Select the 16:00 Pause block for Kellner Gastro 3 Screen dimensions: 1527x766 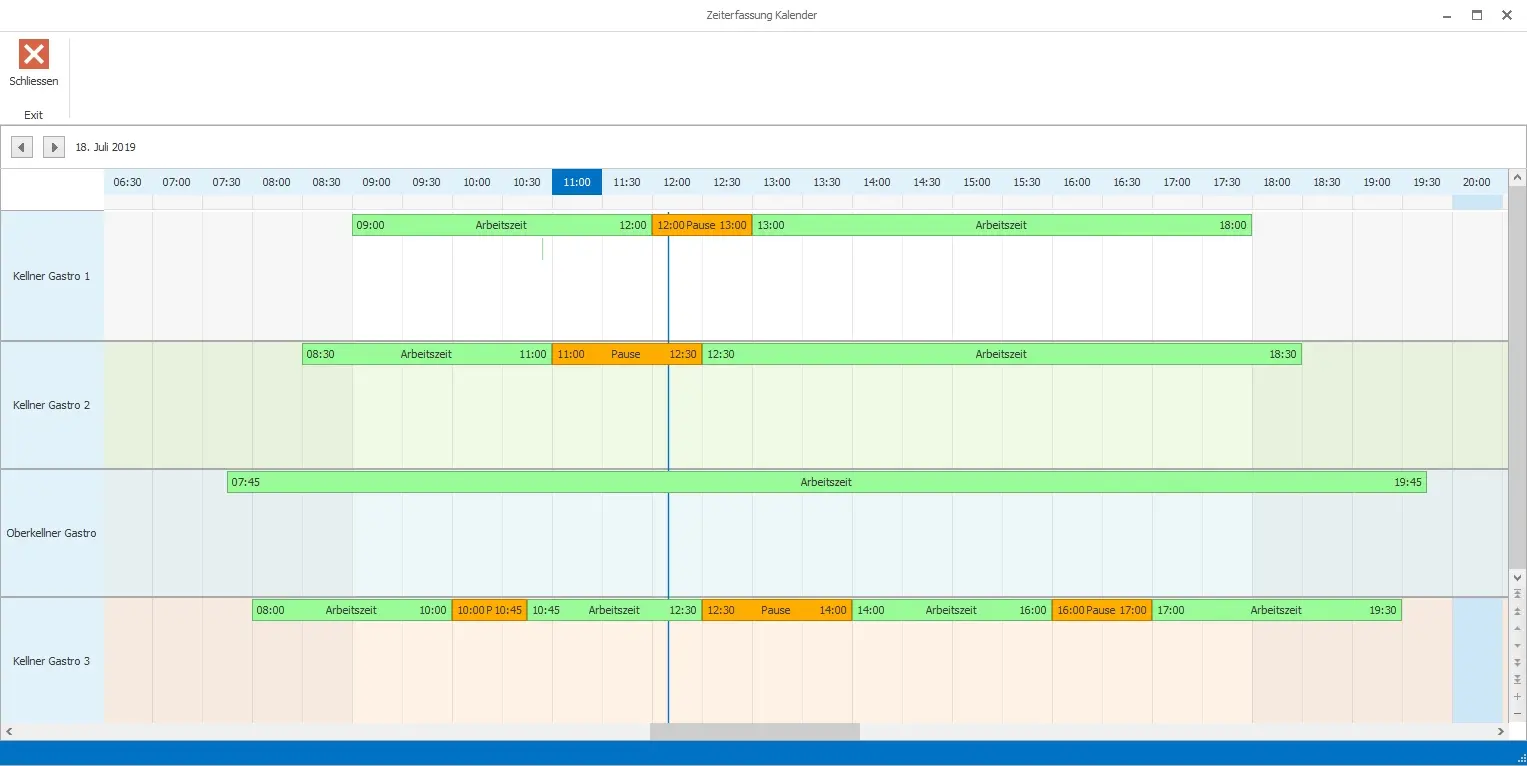[x=1101, y=609]
